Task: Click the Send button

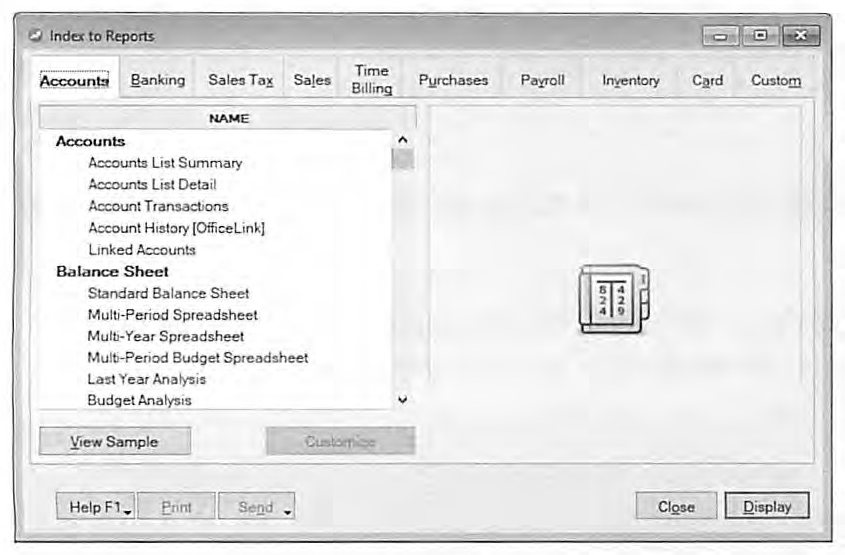Action: click(256, 507)
